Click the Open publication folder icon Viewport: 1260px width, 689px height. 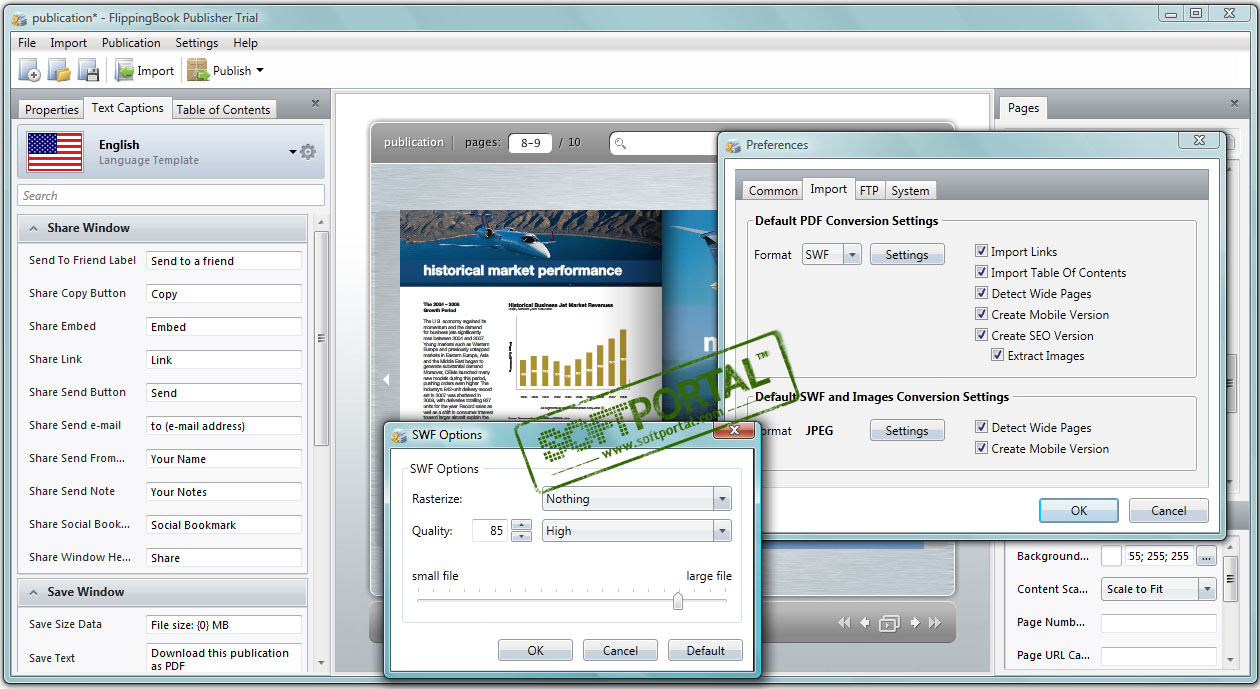[x=59, y=70]
